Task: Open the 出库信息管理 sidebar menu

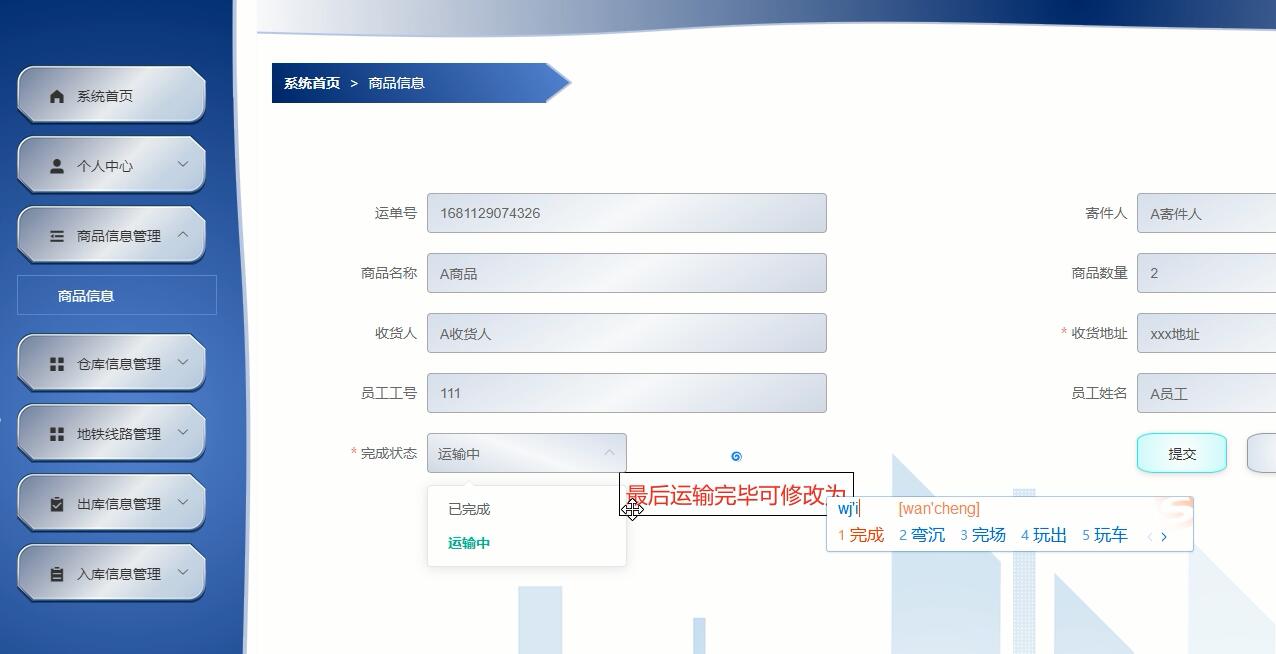Action: pyautogui.click(x=111, y=503)
